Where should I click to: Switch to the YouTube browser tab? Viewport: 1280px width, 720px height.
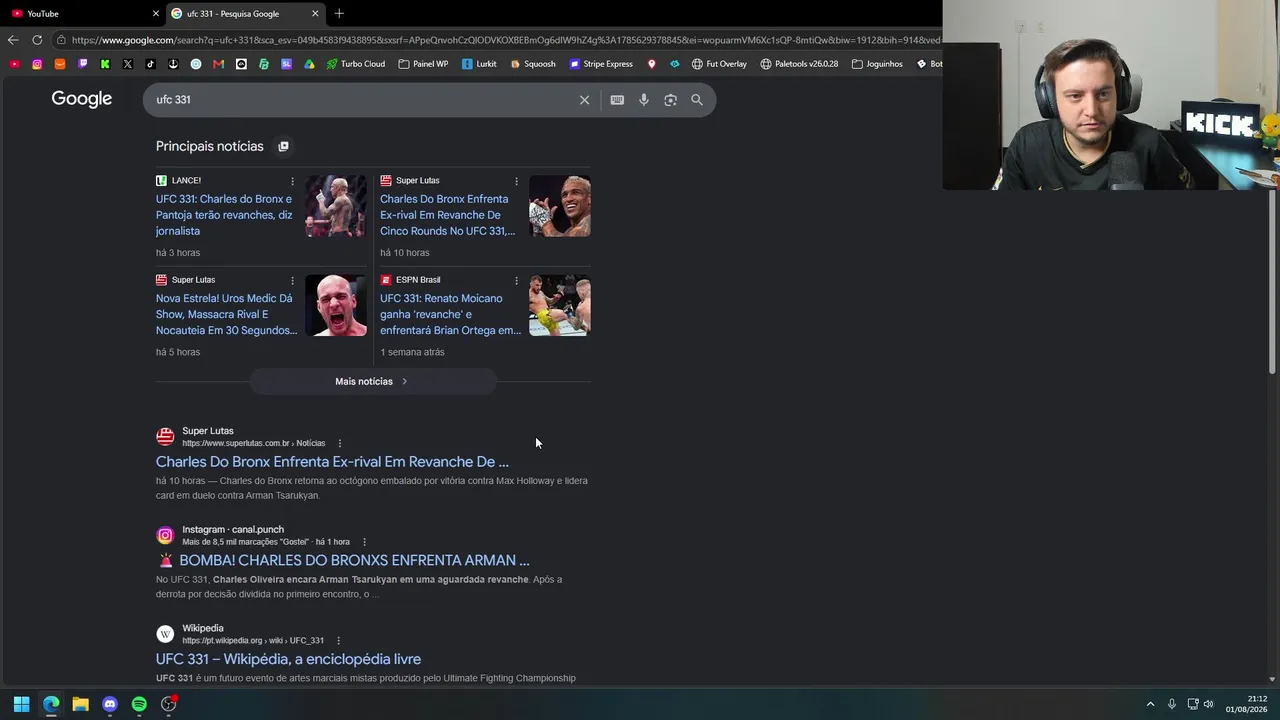83,13
